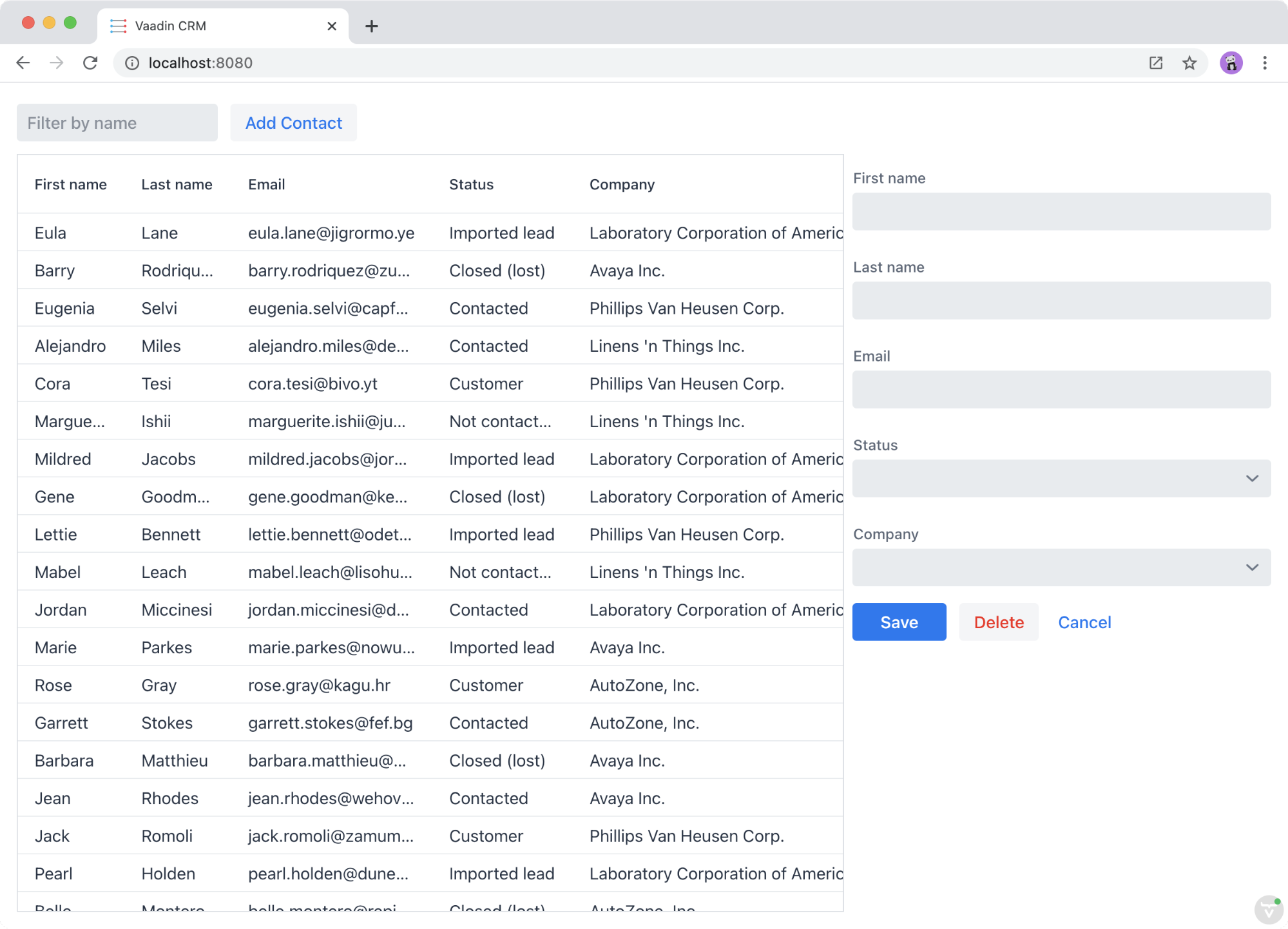This screenshot has width=1288, height=929.
Task: Click the Email field in the contact form
Action: pos(1061,389)
